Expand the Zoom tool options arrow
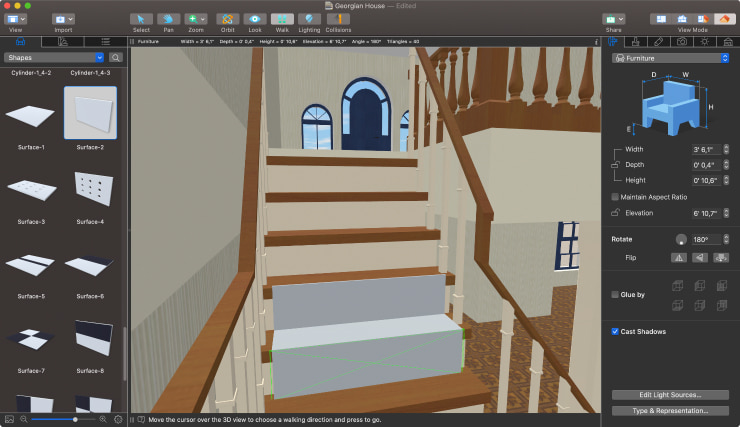This screenshot has width=740, height=427. pyautogui.click(x=203, y=19)
